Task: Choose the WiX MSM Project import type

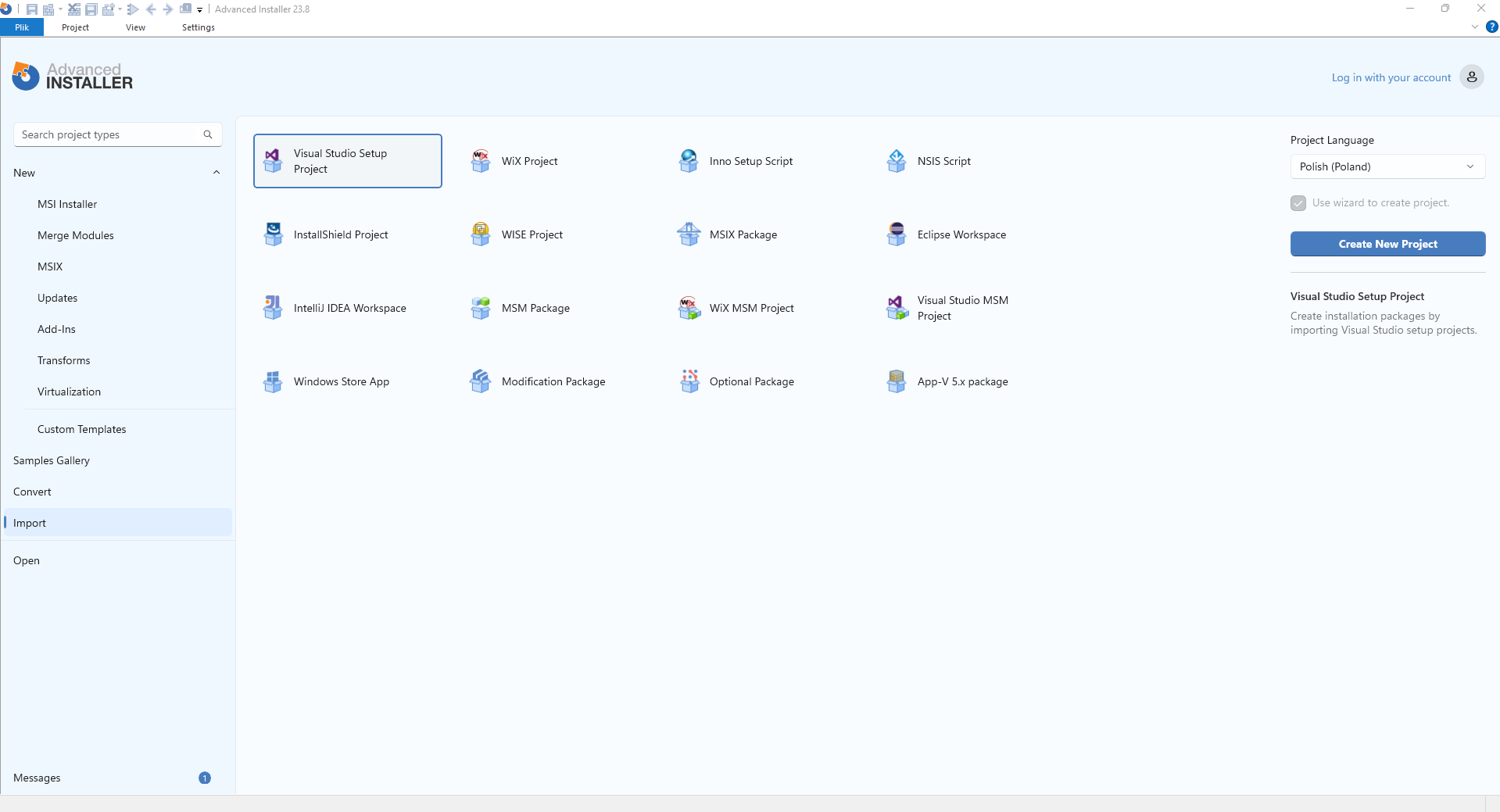Action: point(736,308)
